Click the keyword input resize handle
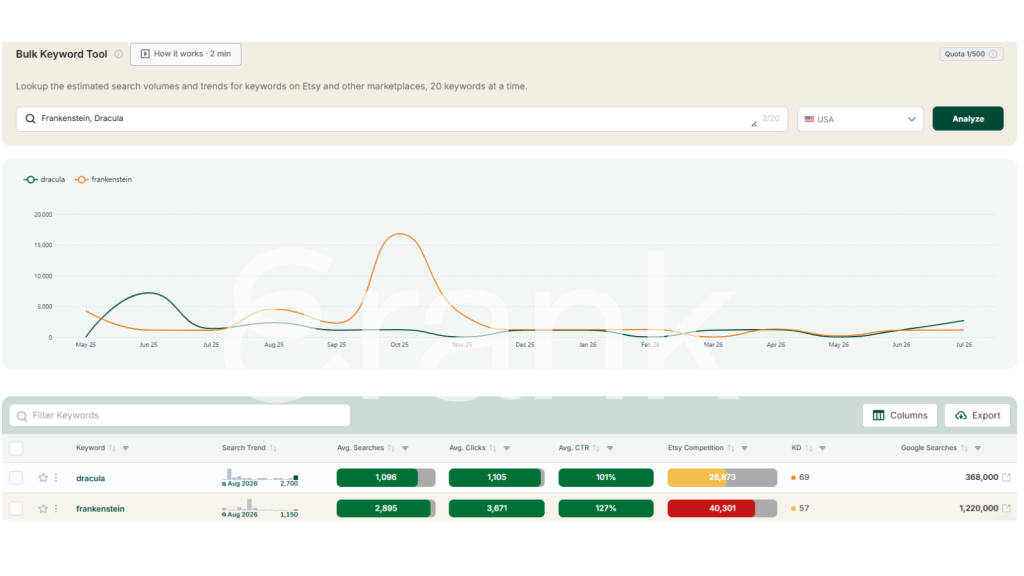The image size is (1024, 576). tap(754, 123)
